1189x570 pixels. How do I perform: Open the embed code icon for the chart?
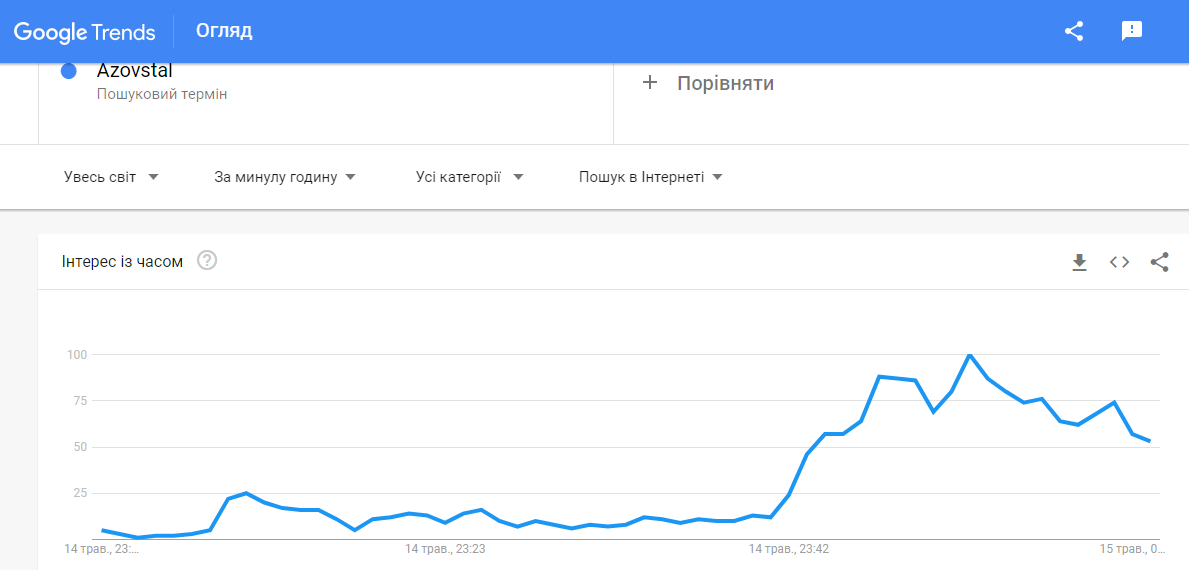pyautogui.click(x=1119, y=262)
